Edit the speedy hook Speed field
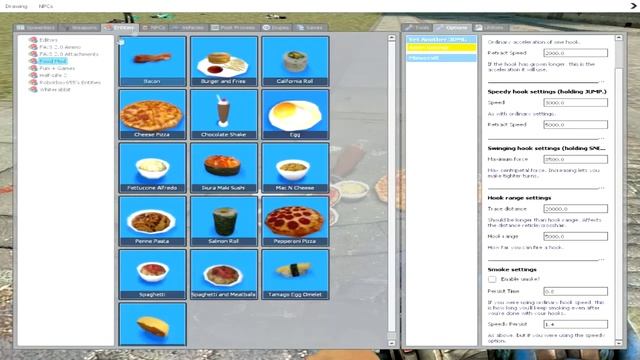 click(x=576, y=102)
